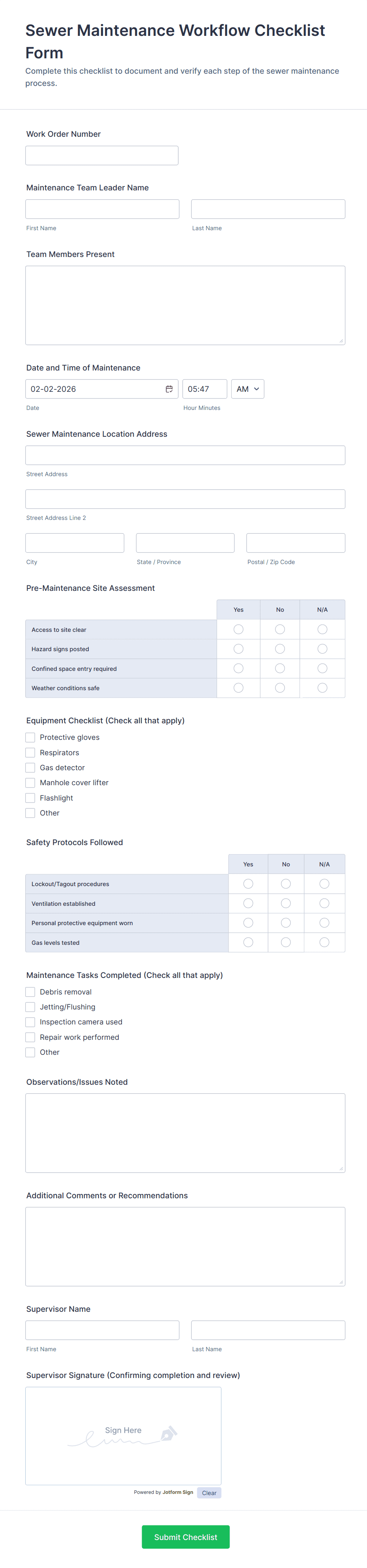Check the Manhole cover lifter checkbox
367x1568 pixels.
(x=30, y=783)
